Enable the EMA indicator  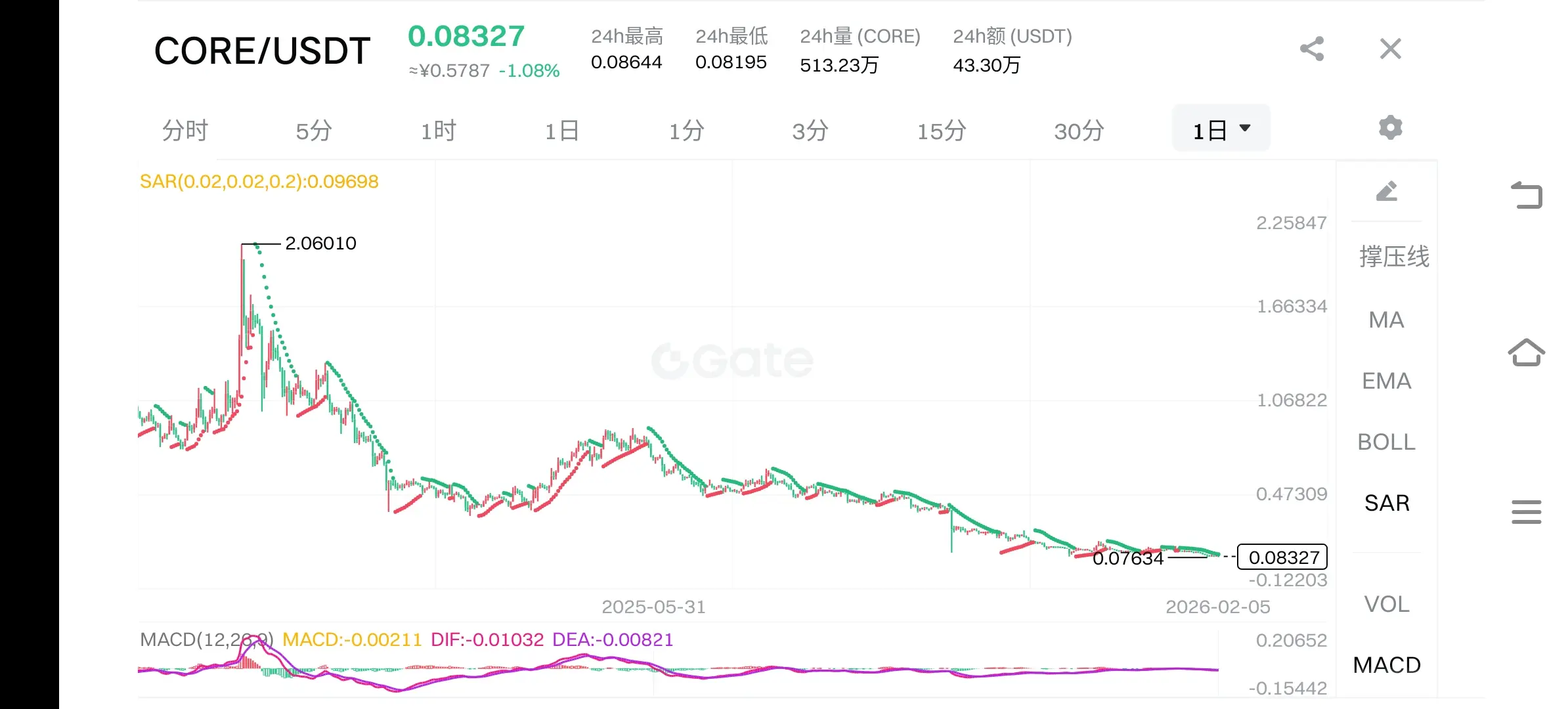click(1386, 381)
